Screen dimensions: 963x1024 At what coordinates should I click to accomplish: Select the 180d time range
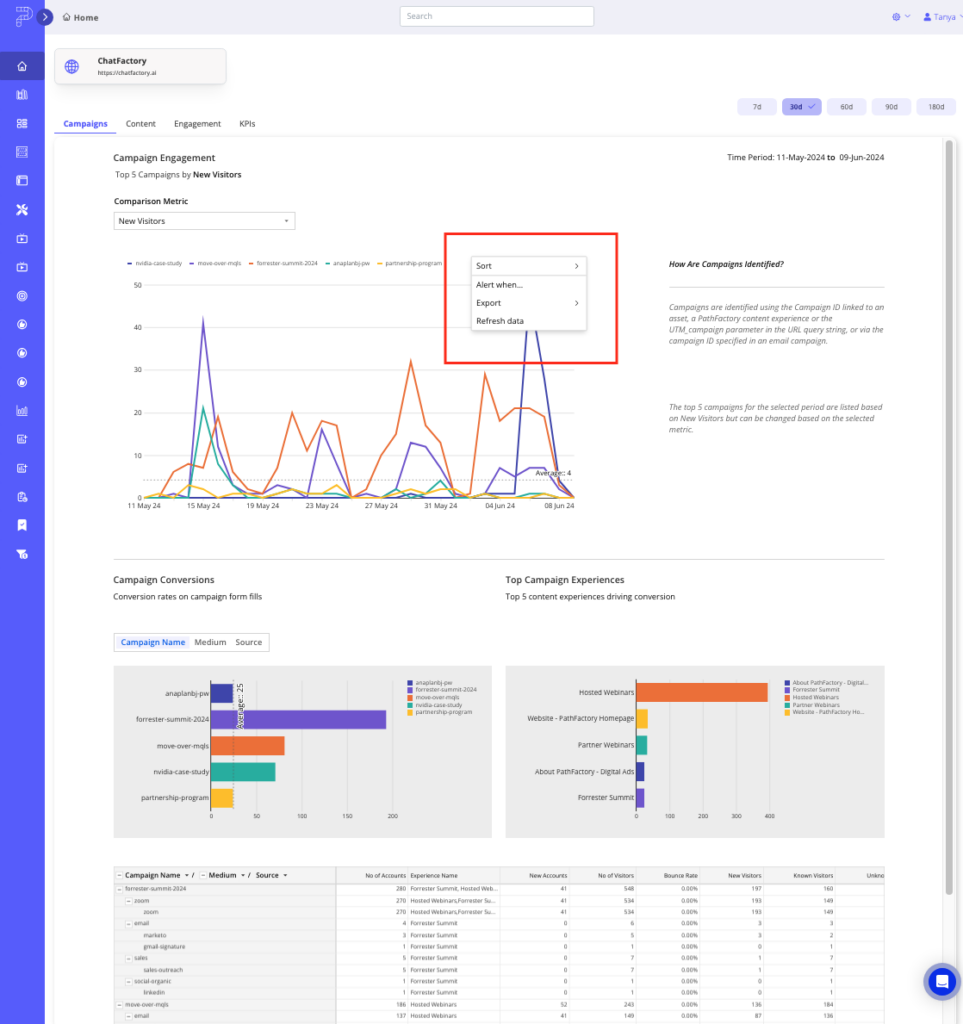click(x=936, y=106)
